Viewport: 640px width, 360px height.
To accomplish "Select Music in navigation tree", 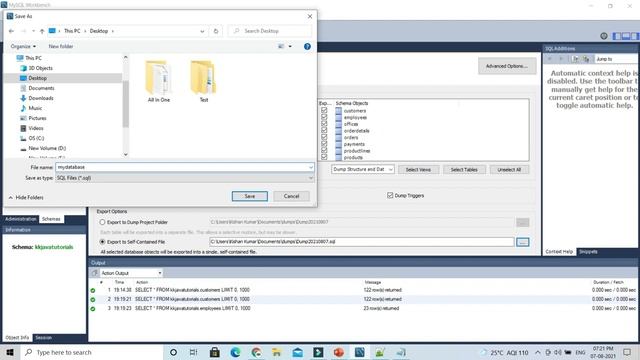I will point(35,108).
